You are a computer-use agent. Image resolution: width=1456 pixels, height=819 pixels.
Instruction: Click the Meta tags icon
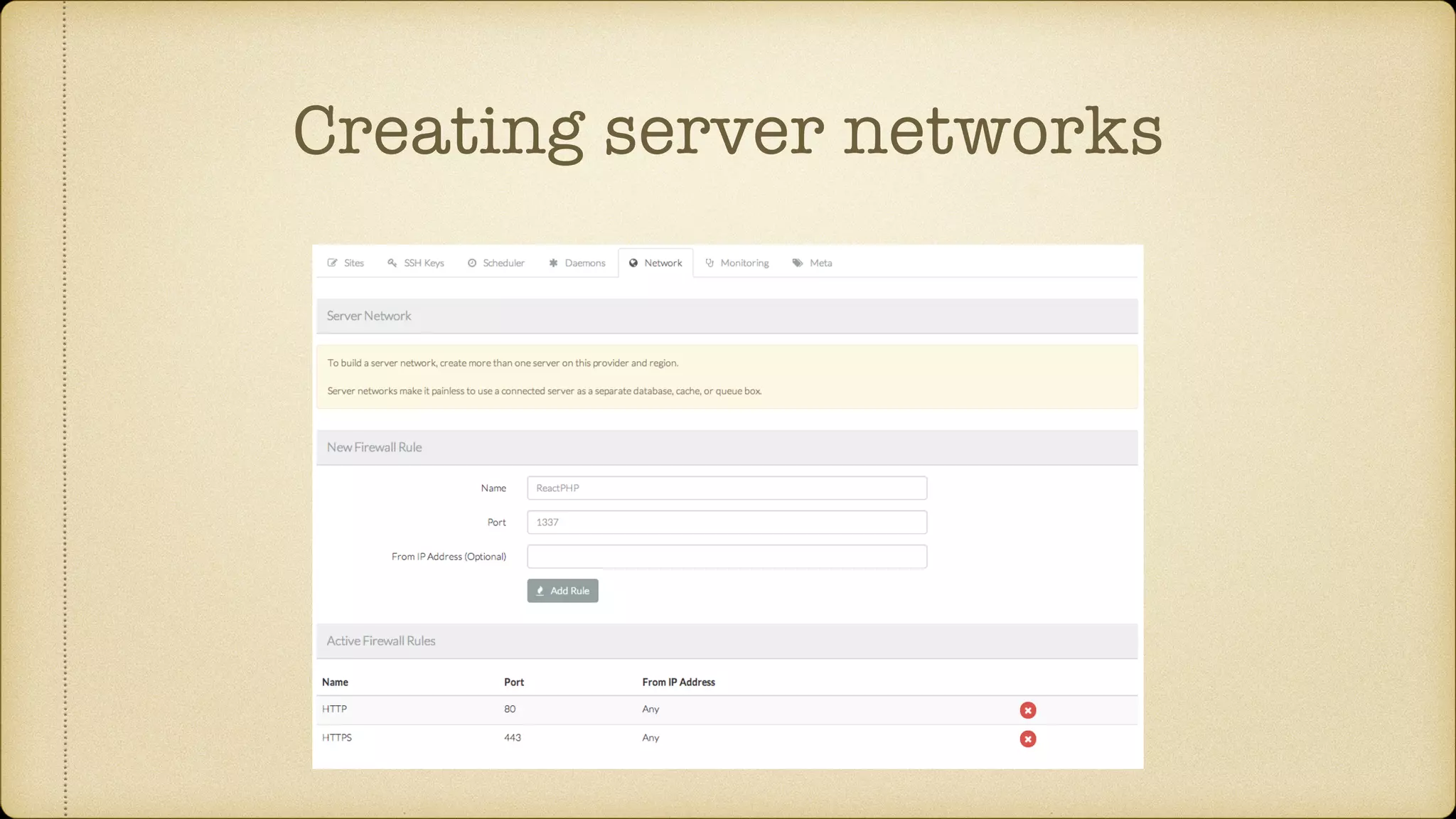tap(798, 263)
